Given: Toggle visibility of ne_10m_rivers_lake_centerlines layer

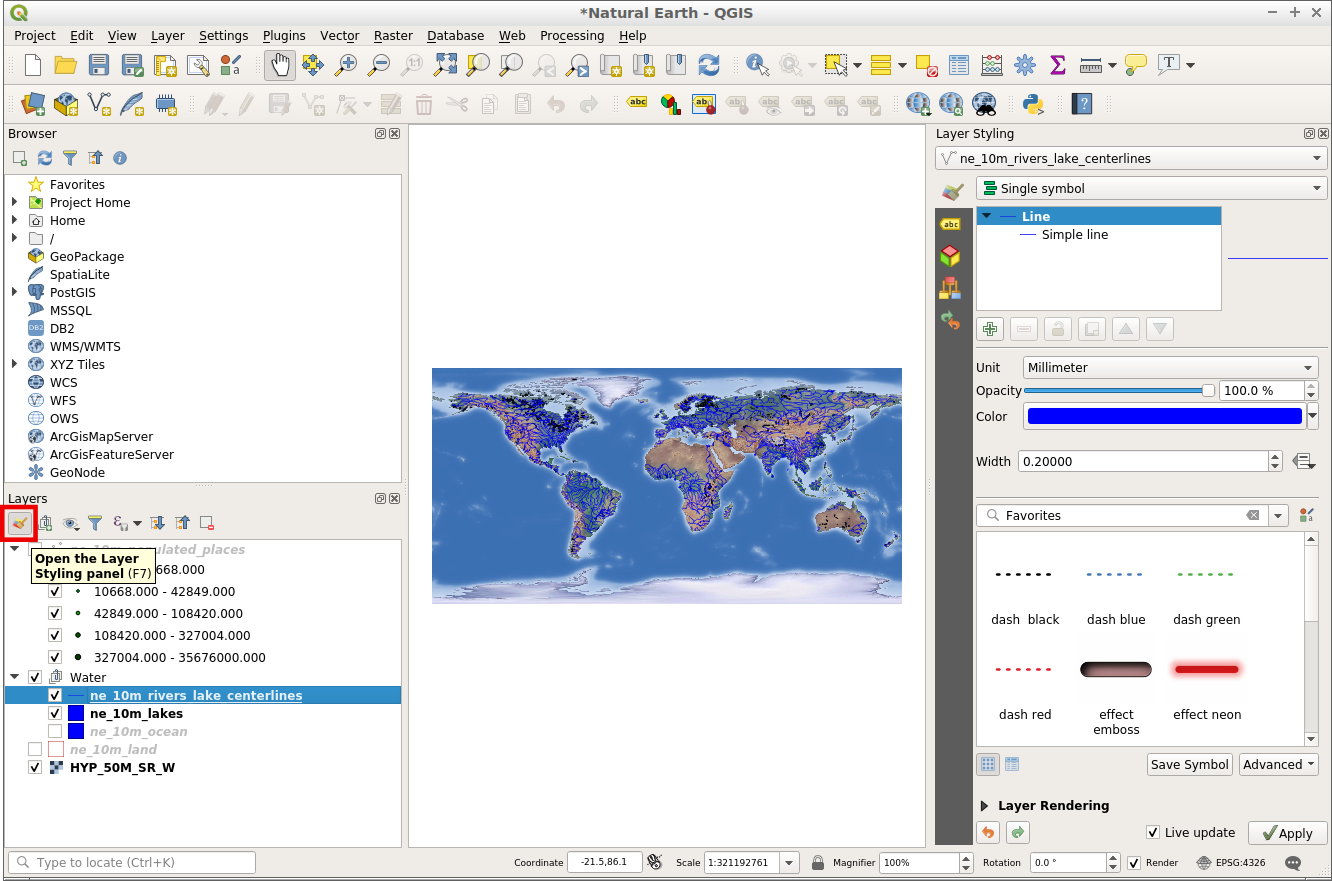Looking at the screenshot, I should [55, 695].
